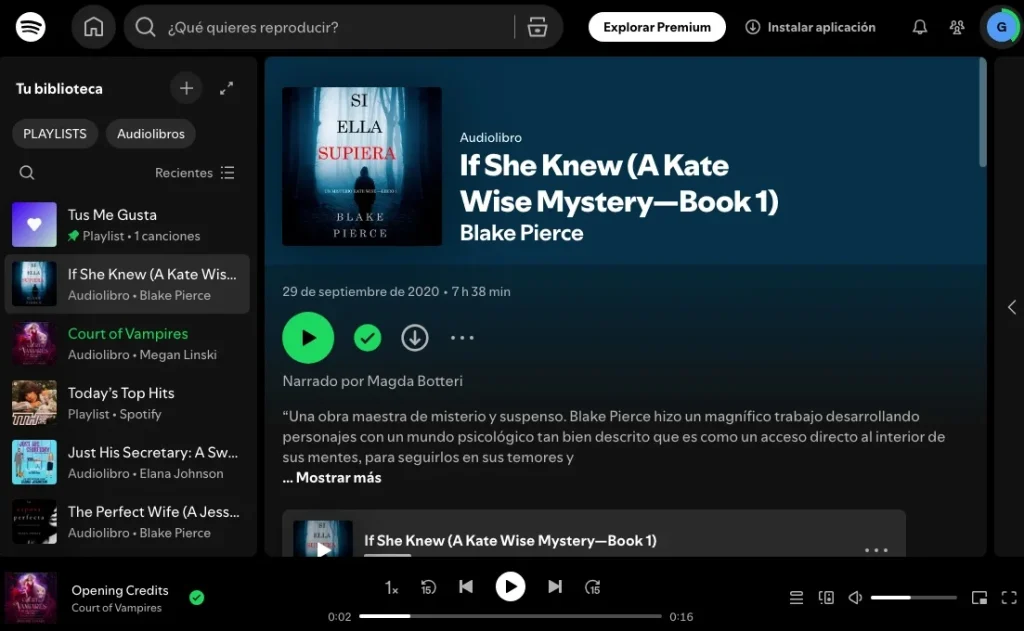
Task: Select If She Knew in library list
Action: 127,284
